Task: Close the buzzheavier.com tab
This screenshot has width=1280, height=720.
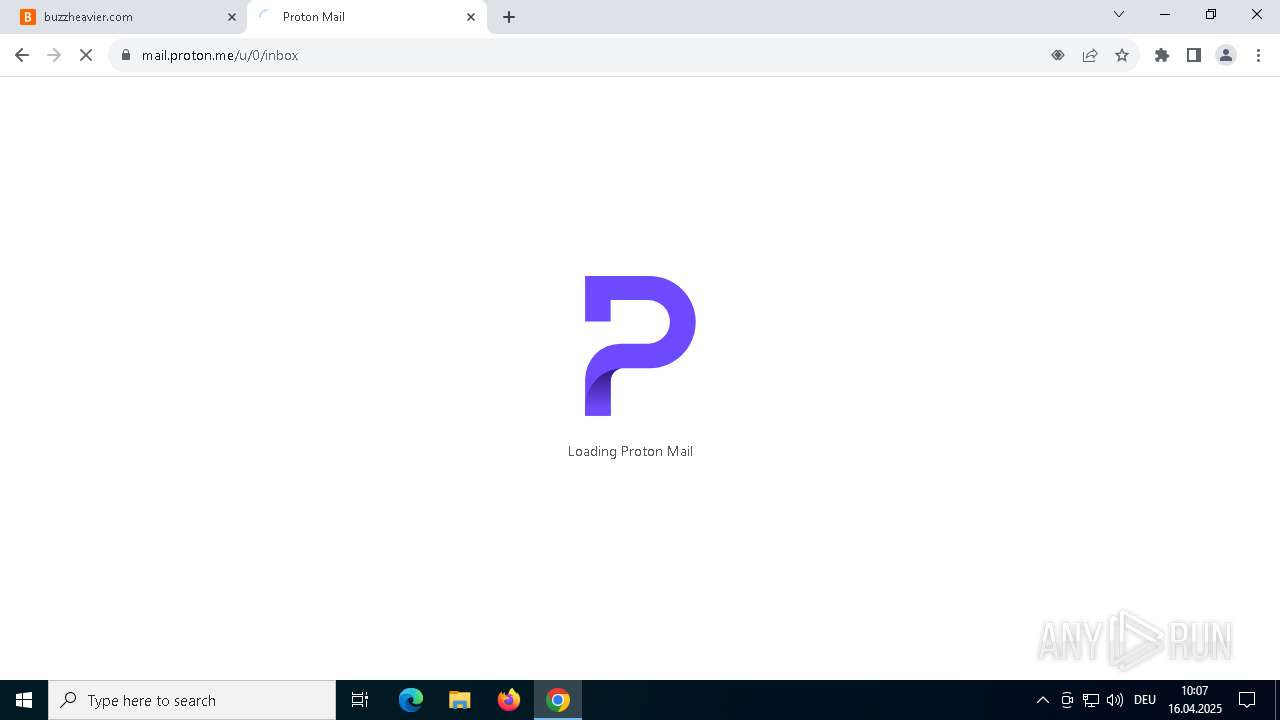Action: click(232, 17)
